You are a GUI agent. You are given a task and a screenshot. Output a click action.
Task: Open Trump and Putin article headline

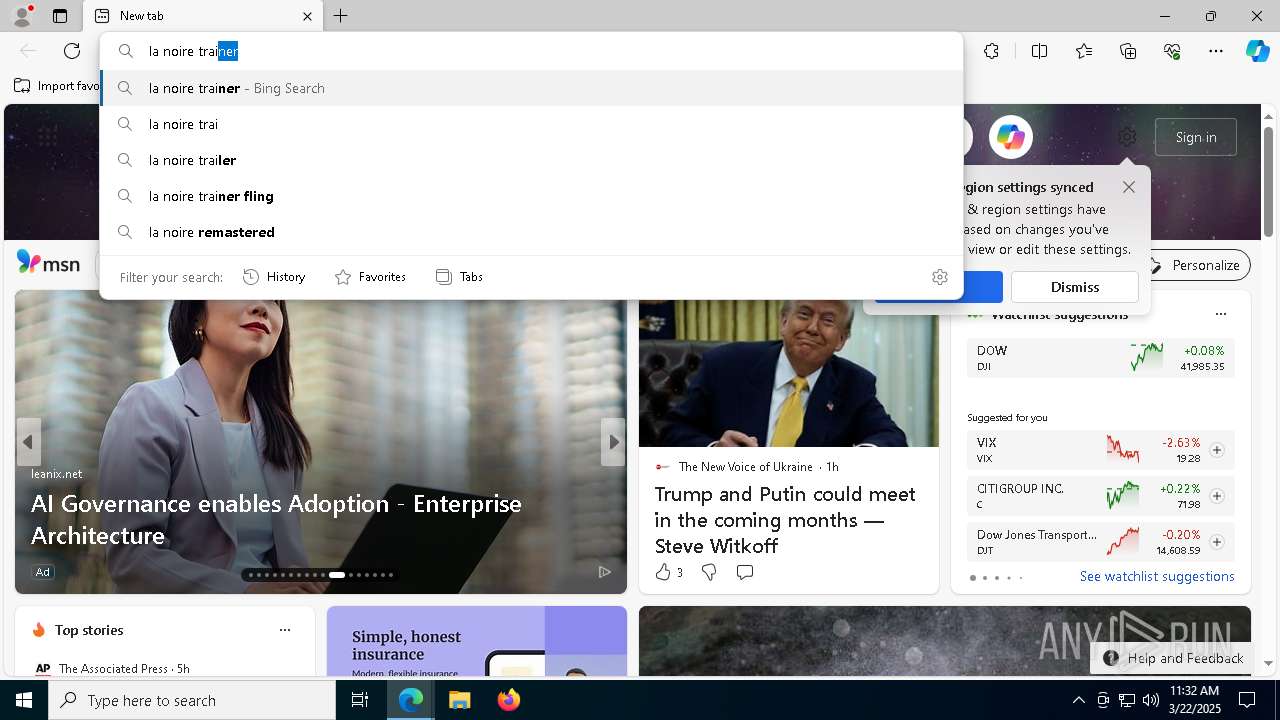pyautogui.click(x=785, y=520)
